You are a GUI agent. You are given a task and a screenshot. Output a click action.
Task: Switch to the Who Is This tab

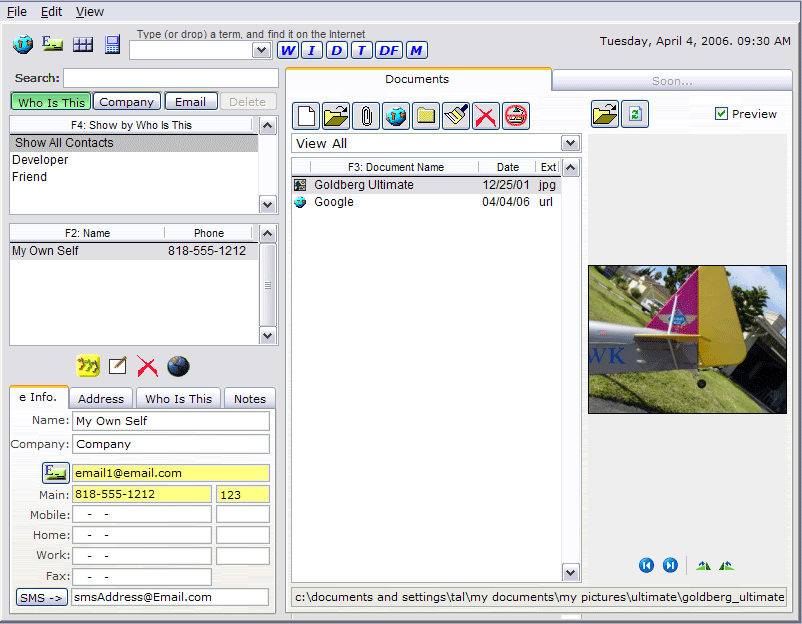point(179,399)
